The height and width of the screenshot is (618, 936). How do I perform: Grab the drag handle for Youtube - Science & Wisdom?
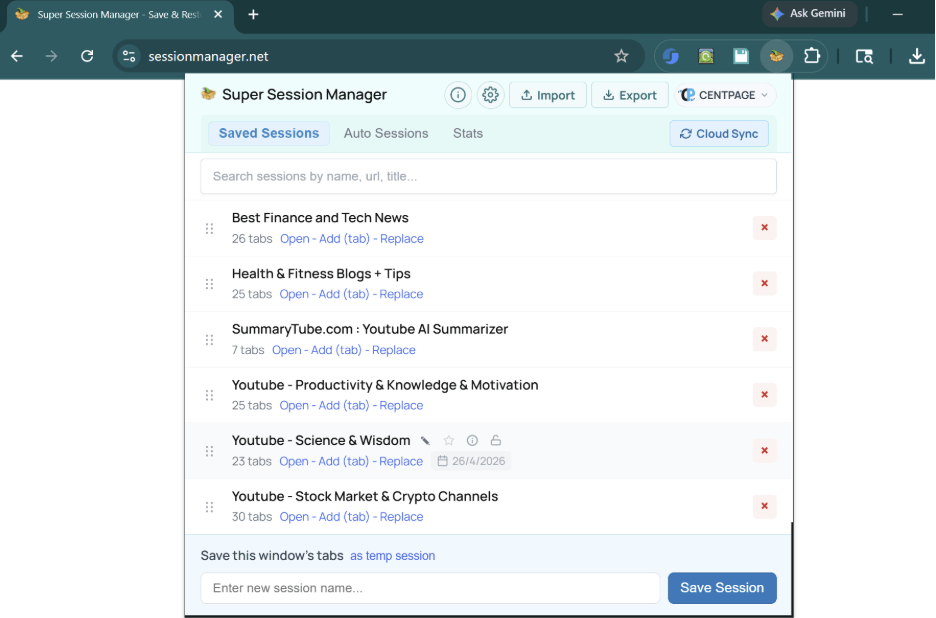(x=210, y=451)
